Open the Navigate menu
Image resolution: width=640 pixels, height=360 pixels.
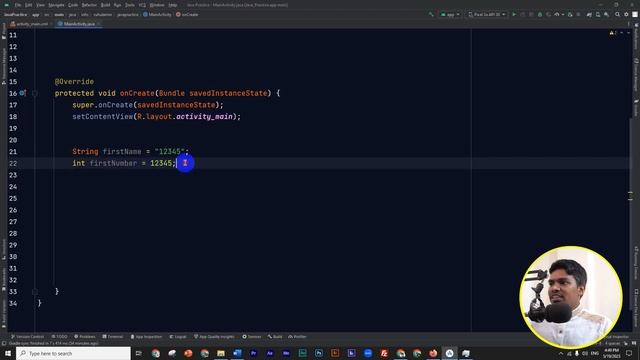pos(56,5)
